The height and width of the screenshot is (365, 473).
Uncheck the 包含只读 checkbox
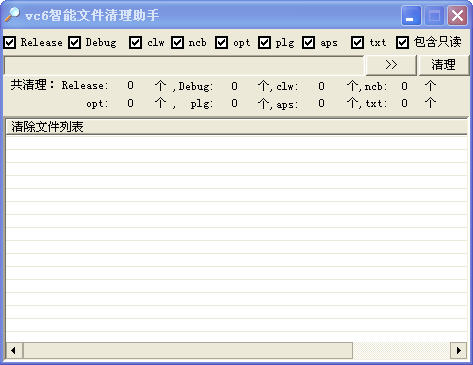[402, 43]
